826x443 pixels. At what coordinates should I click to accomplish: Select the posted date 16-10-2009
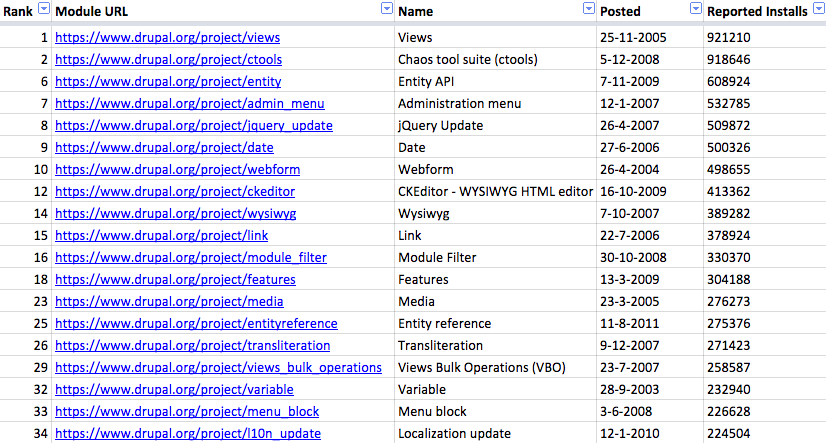(x=650, y=192)
